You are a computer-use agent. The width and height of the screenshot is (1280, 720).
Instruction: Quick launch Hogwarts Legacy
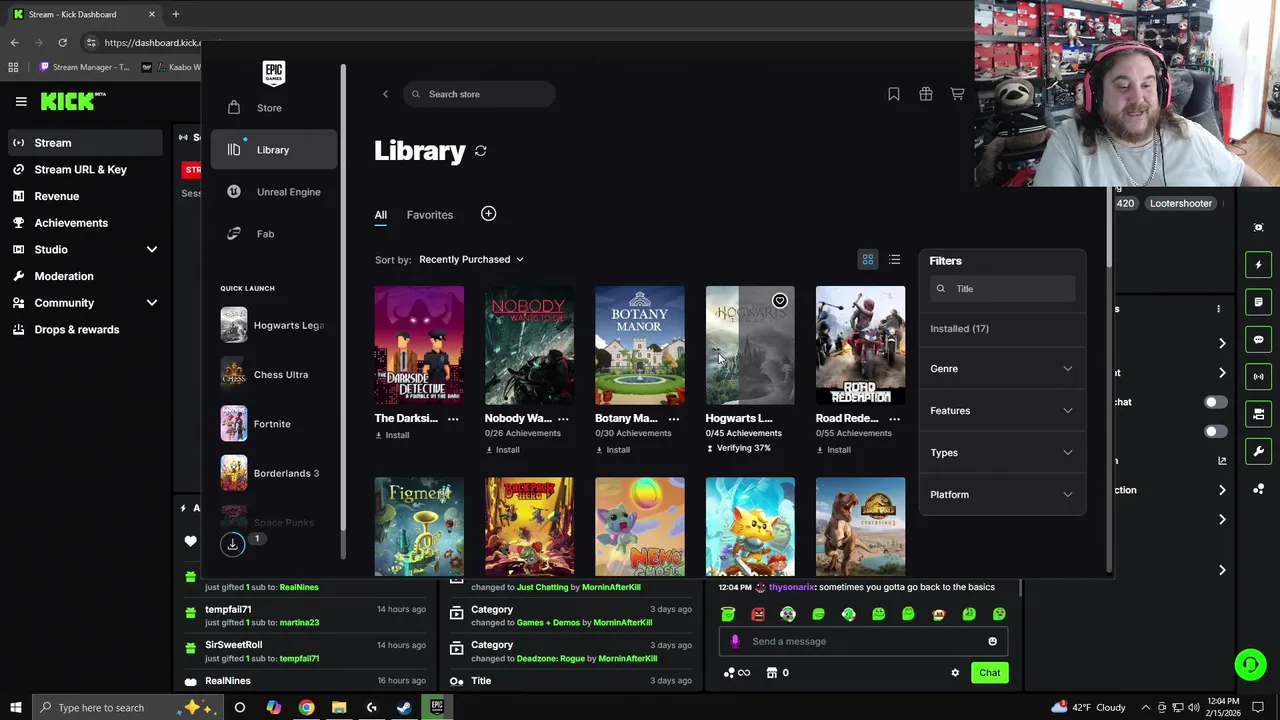(273, 326)
